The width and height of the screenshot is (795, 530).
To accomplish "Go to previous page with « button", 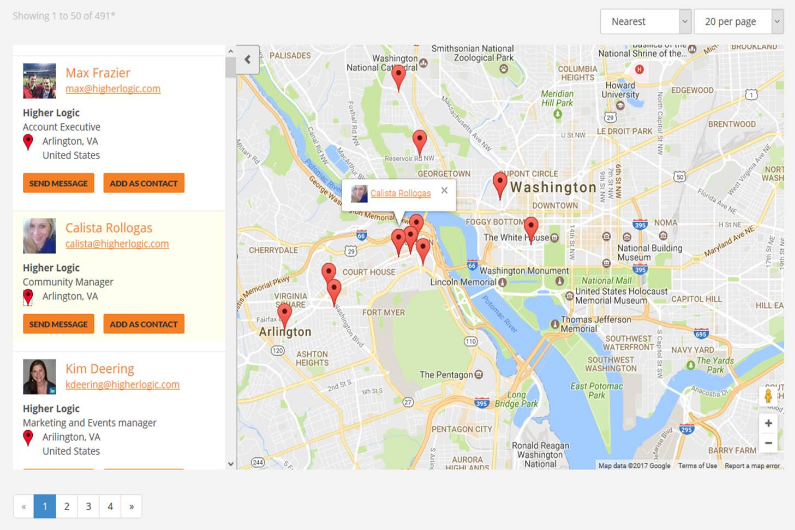I will [23, 506].
